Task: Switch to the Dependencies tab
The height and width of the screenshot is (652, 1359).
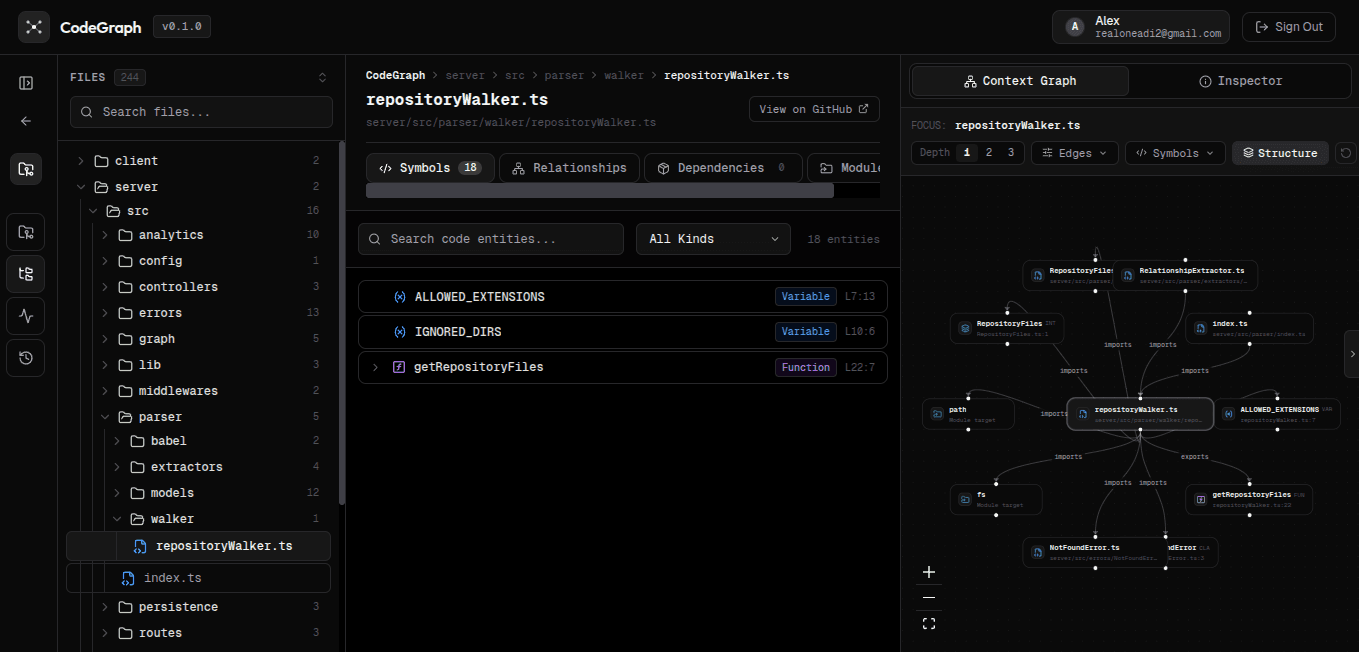Action: coord(723,168)
